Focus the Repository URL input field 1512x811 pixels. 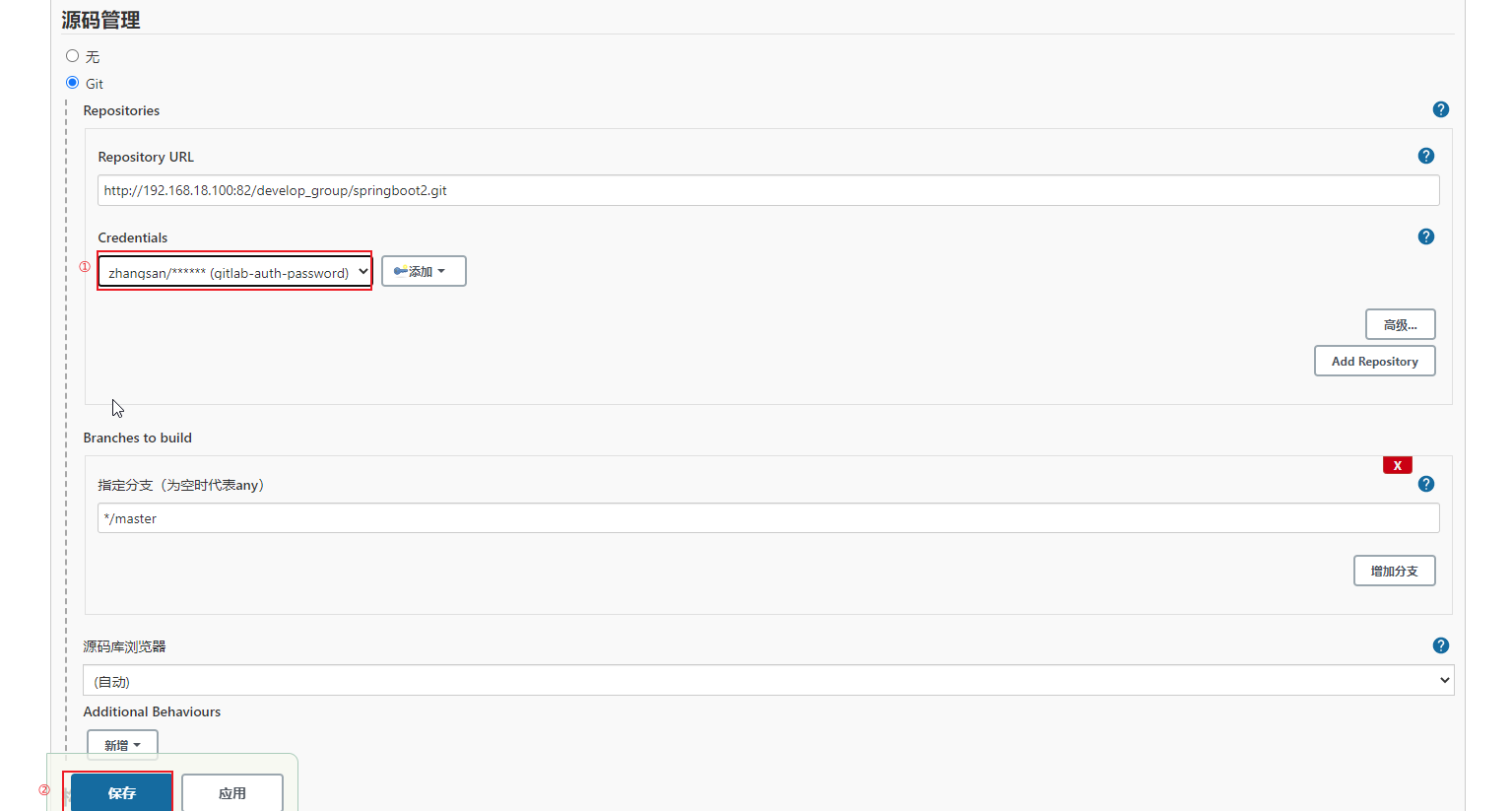768,190
